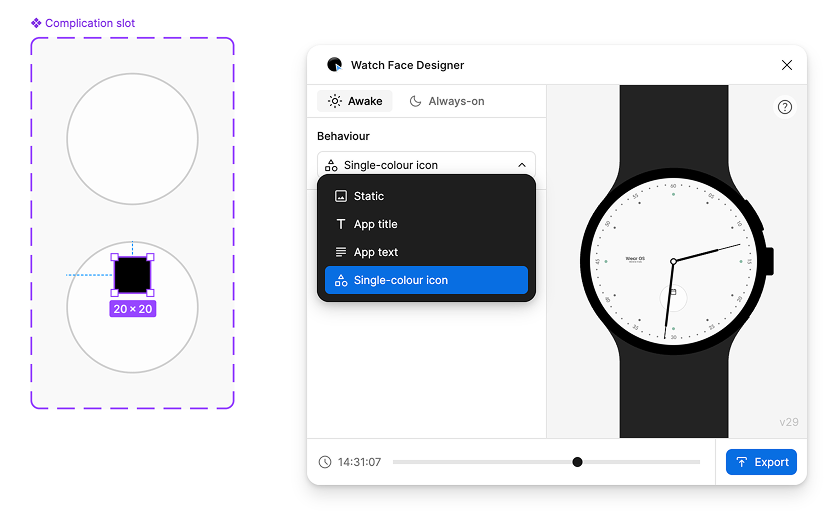Click the Complication slot component icon
836x516 pixels.
point(36,23)
